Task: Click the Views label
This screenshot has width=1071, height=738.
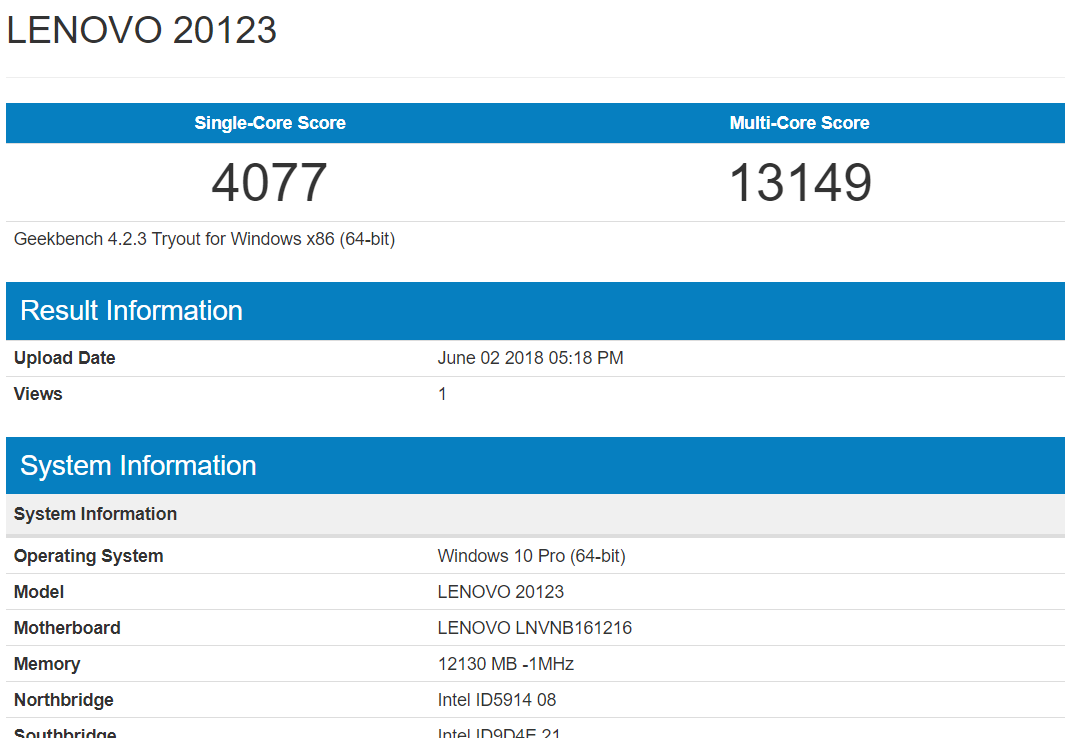Action: [38, 394]
